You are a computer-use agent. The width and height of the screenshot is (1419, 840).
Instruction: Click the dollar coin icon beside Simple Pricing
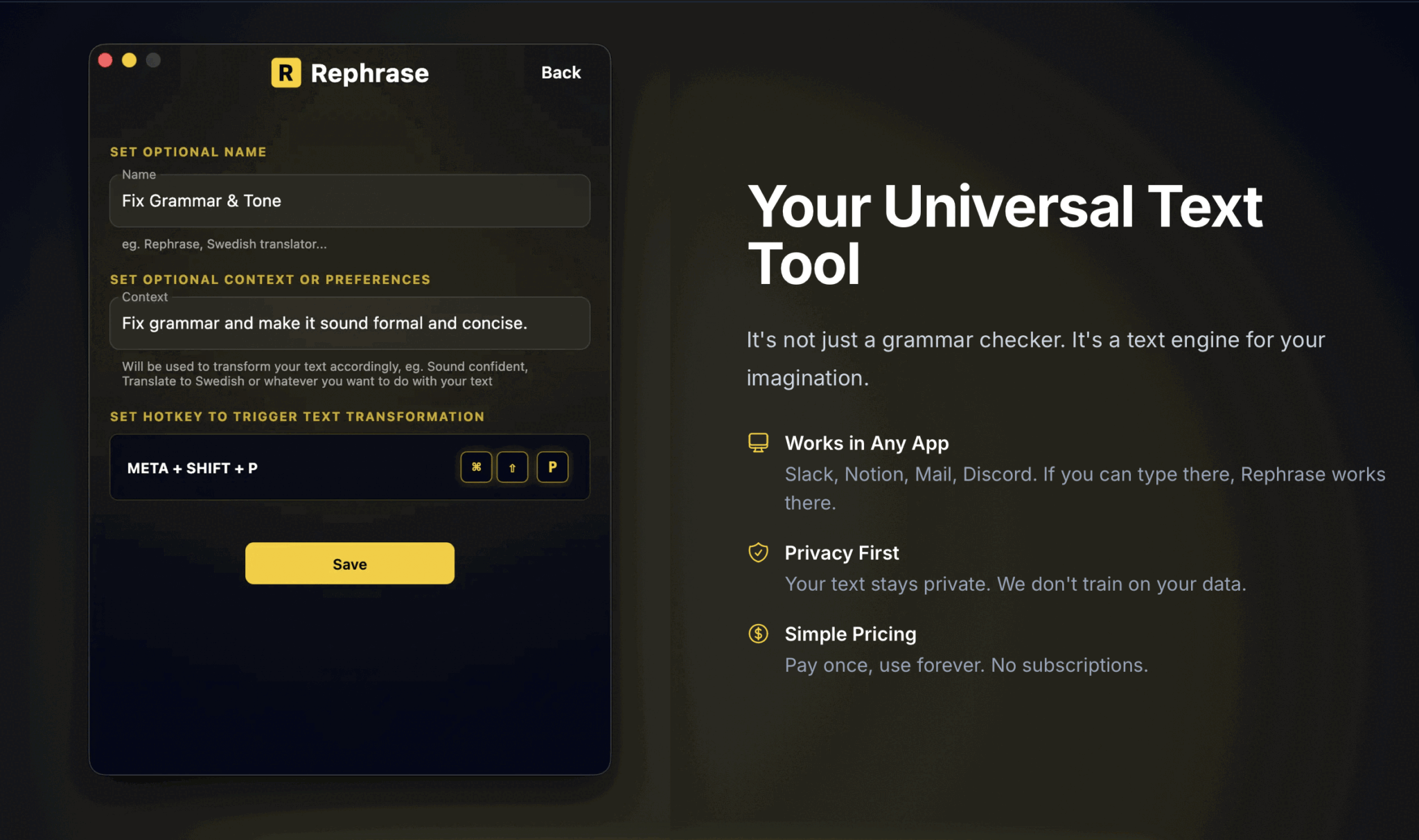758,634
